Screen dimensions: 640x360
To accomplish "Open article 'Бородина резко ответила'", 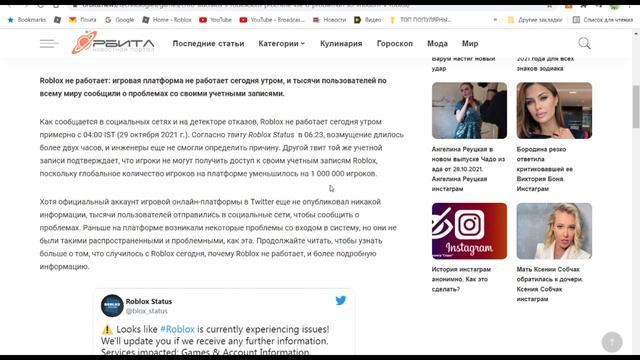I will (x=545, y=169).
